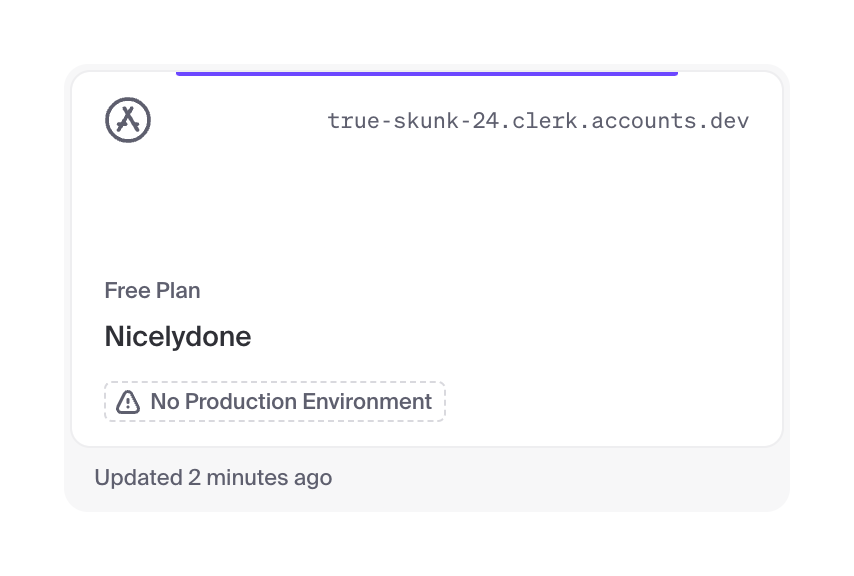
Task: Select the Free Plan label
Action: [152, 290]
